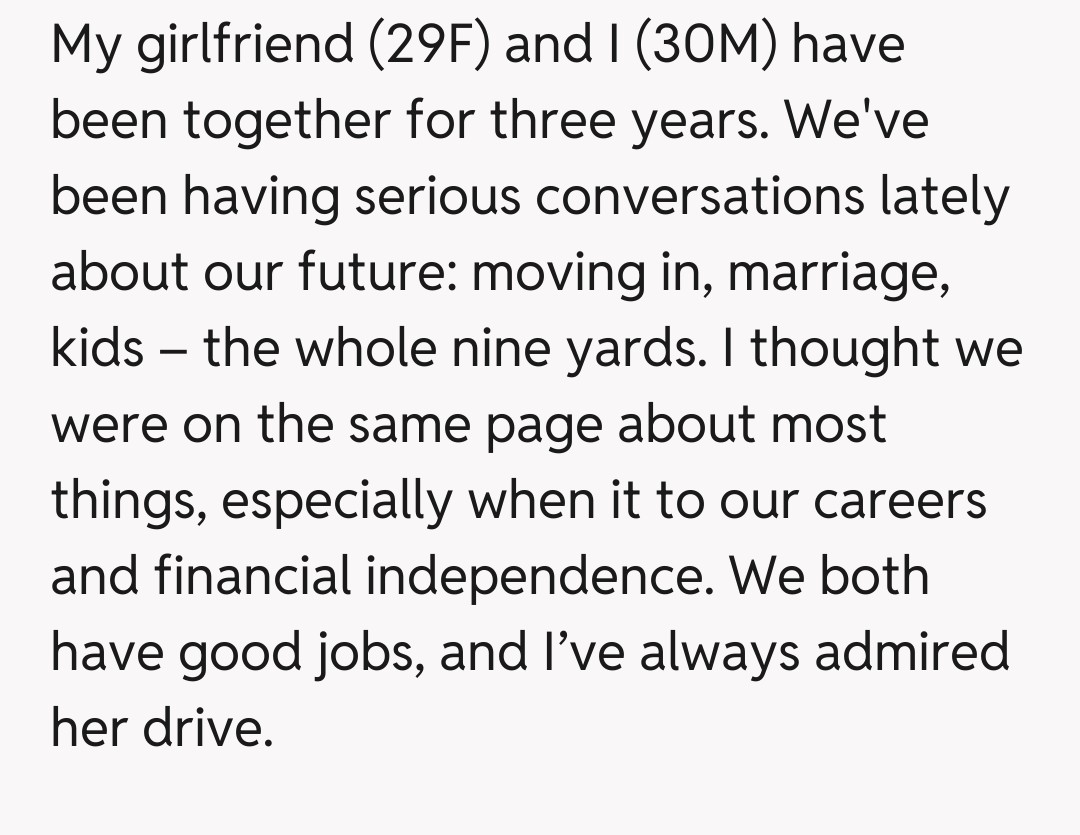Click the word "future:" before the colon list
Viewport: 1080px width, 835px height.
(377, 274)
